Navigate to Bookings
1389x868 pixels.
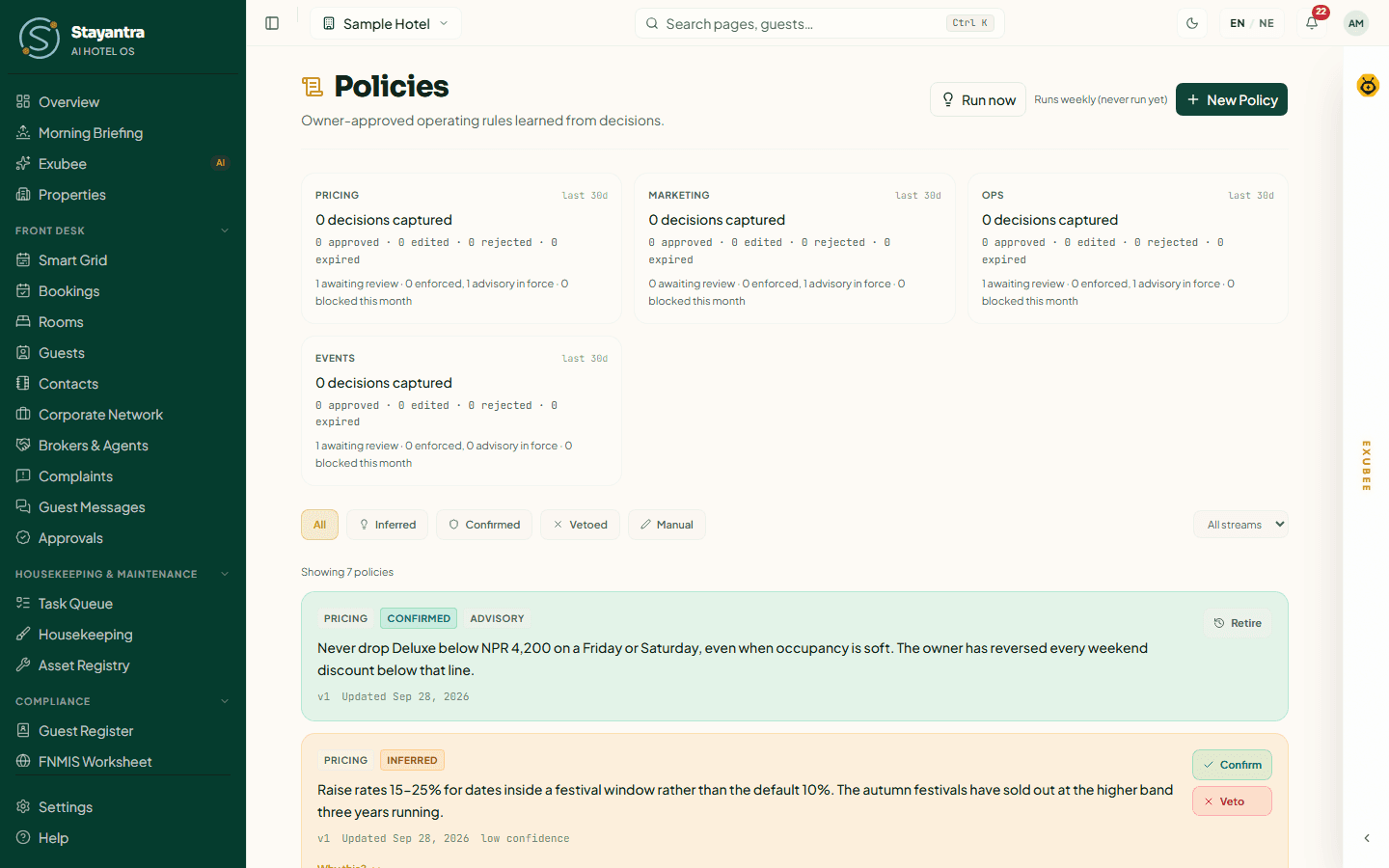(x=123, y=291)
